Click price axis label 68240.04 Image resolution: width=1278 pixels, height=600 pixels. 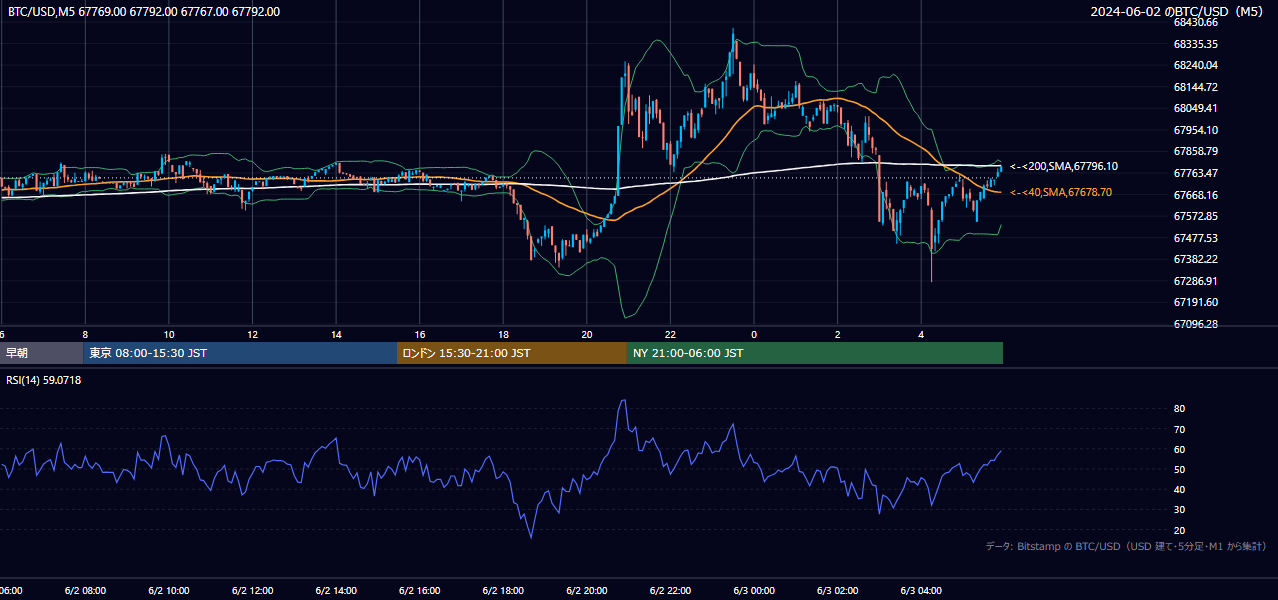1195,65
